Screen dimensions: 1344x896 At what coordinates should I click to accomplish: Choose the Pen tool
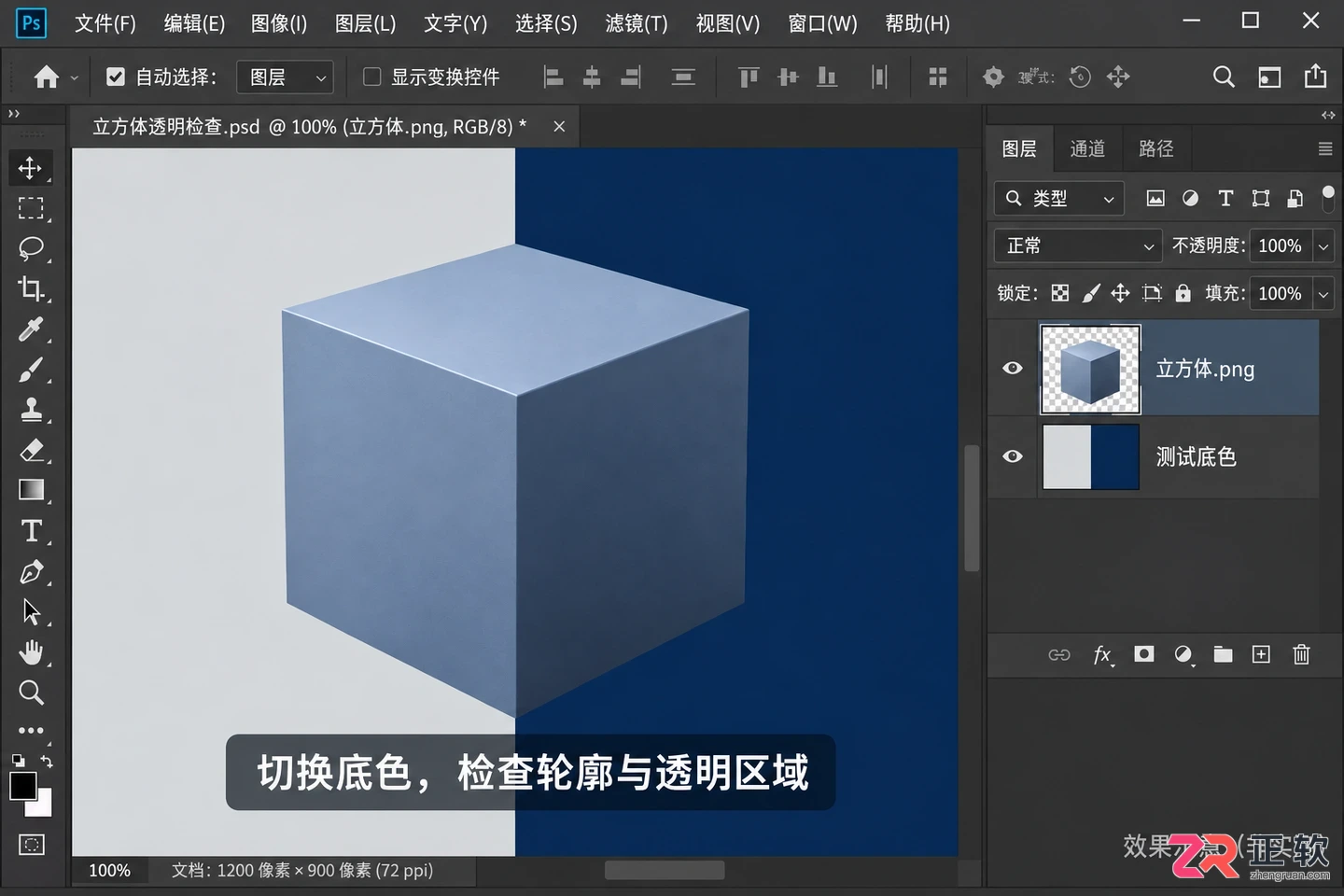[31, 571]
